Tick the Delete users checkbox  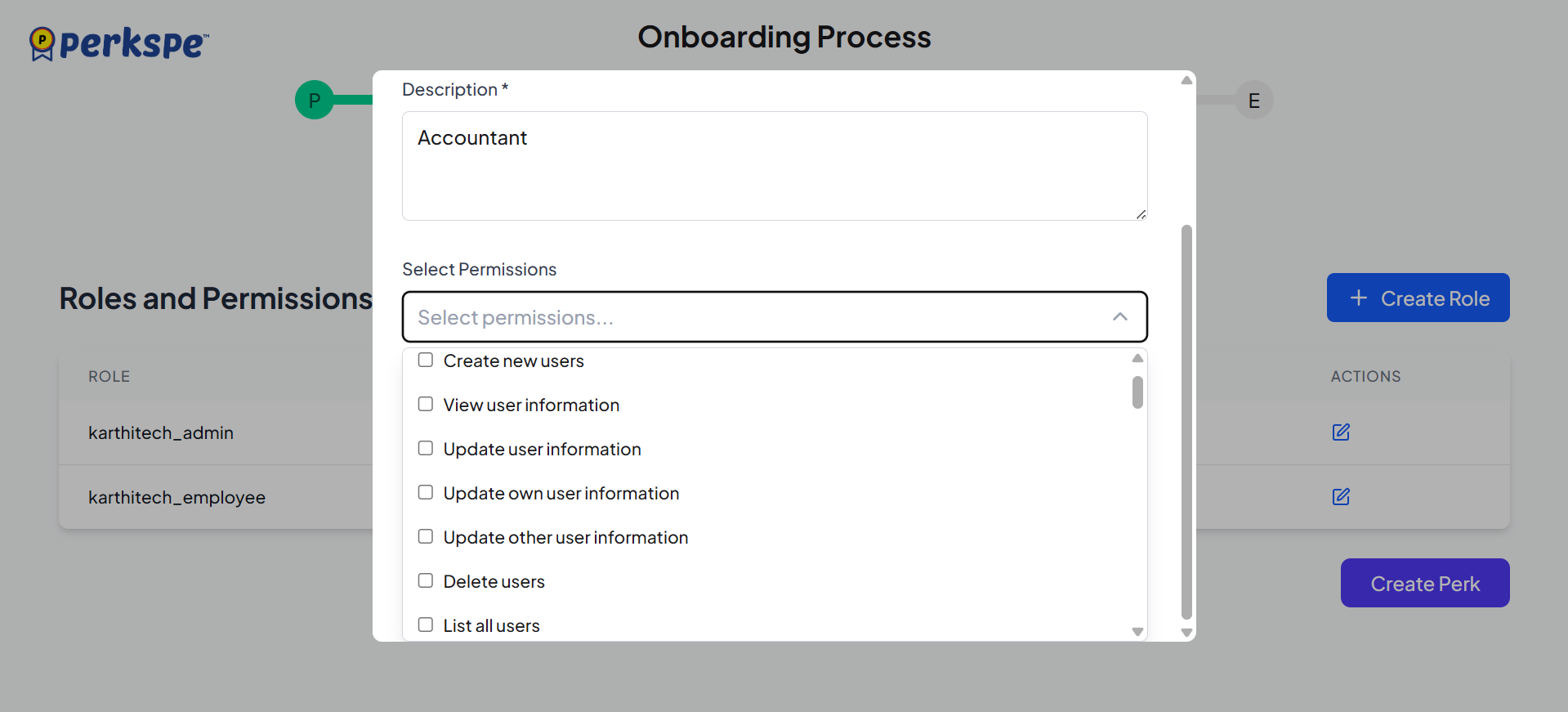[x=426, y=581]
